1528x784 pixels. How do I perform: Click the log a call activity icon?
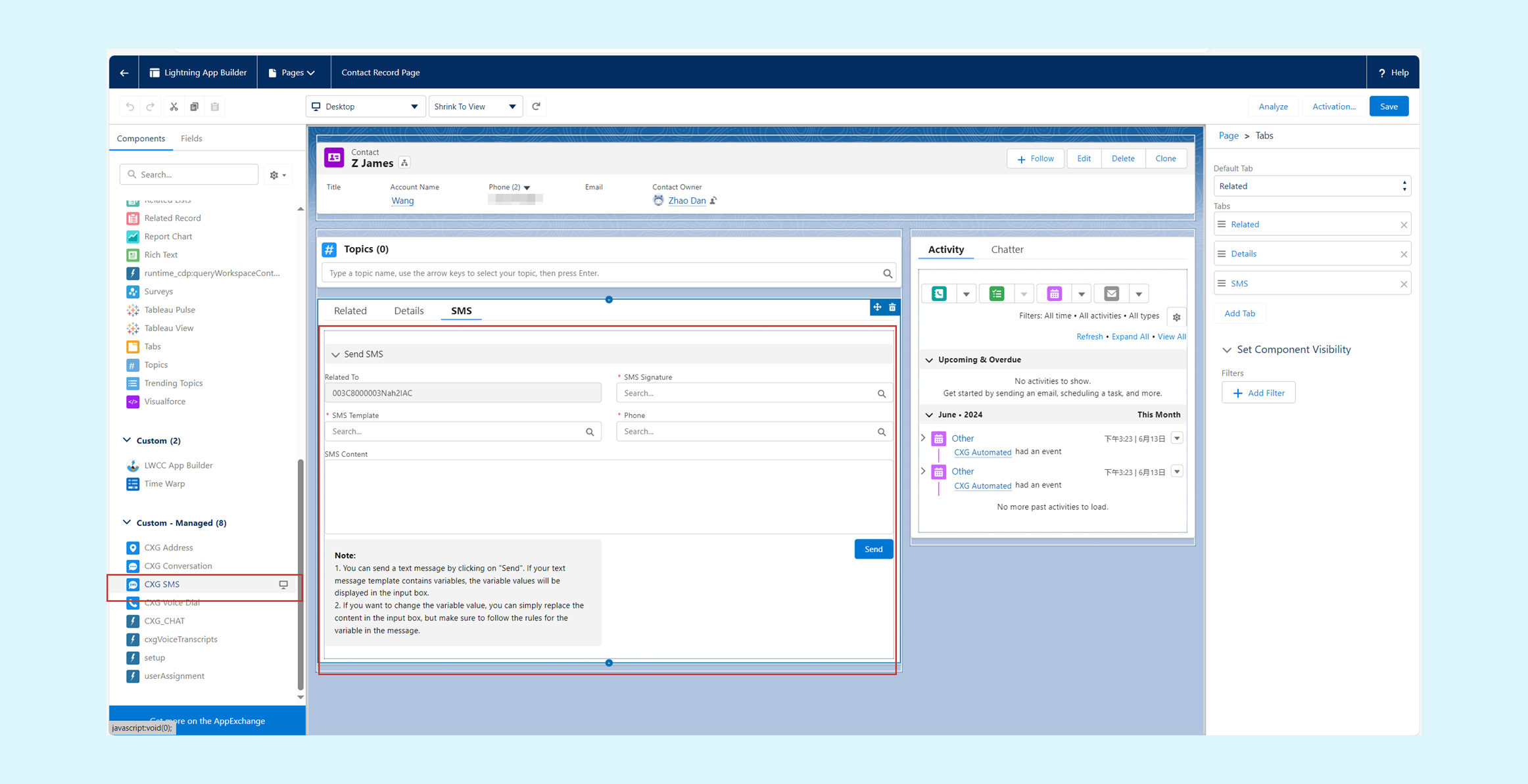tap(939, 294)
